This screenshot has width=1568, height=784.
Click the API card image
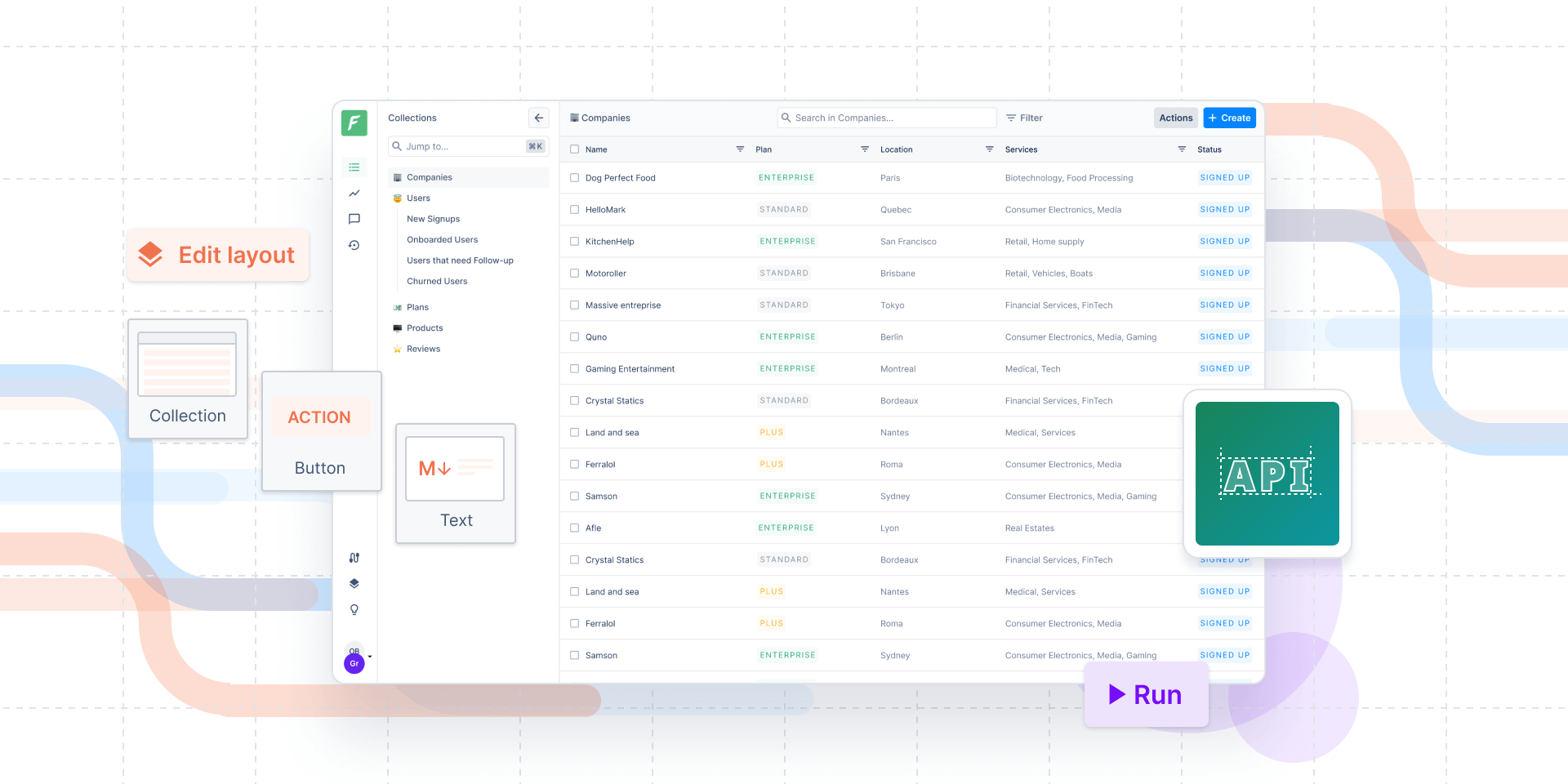(x=1267, y=474)
